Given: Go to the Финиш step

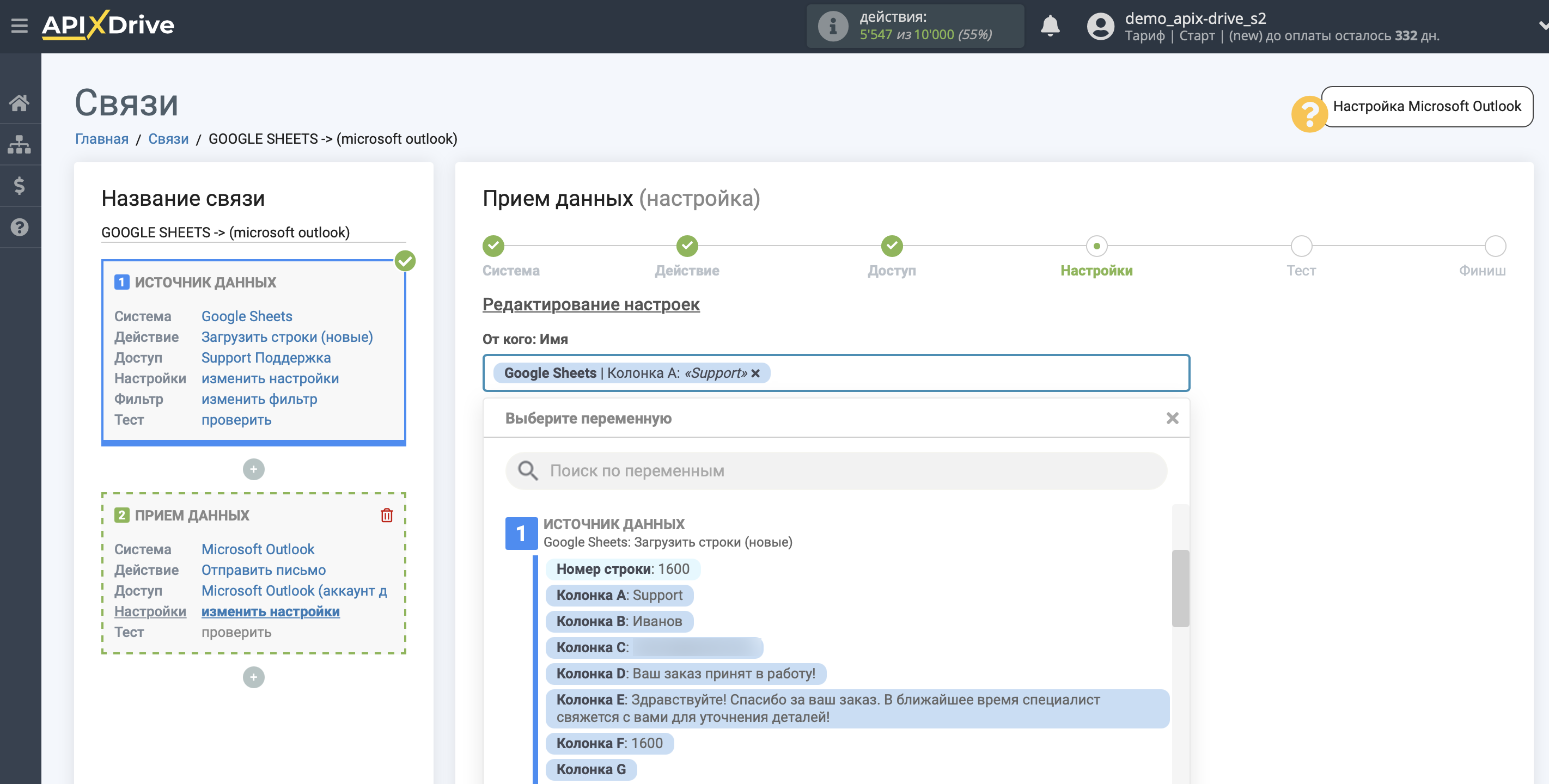Looking at the screenshot, I should (1495, 246).
